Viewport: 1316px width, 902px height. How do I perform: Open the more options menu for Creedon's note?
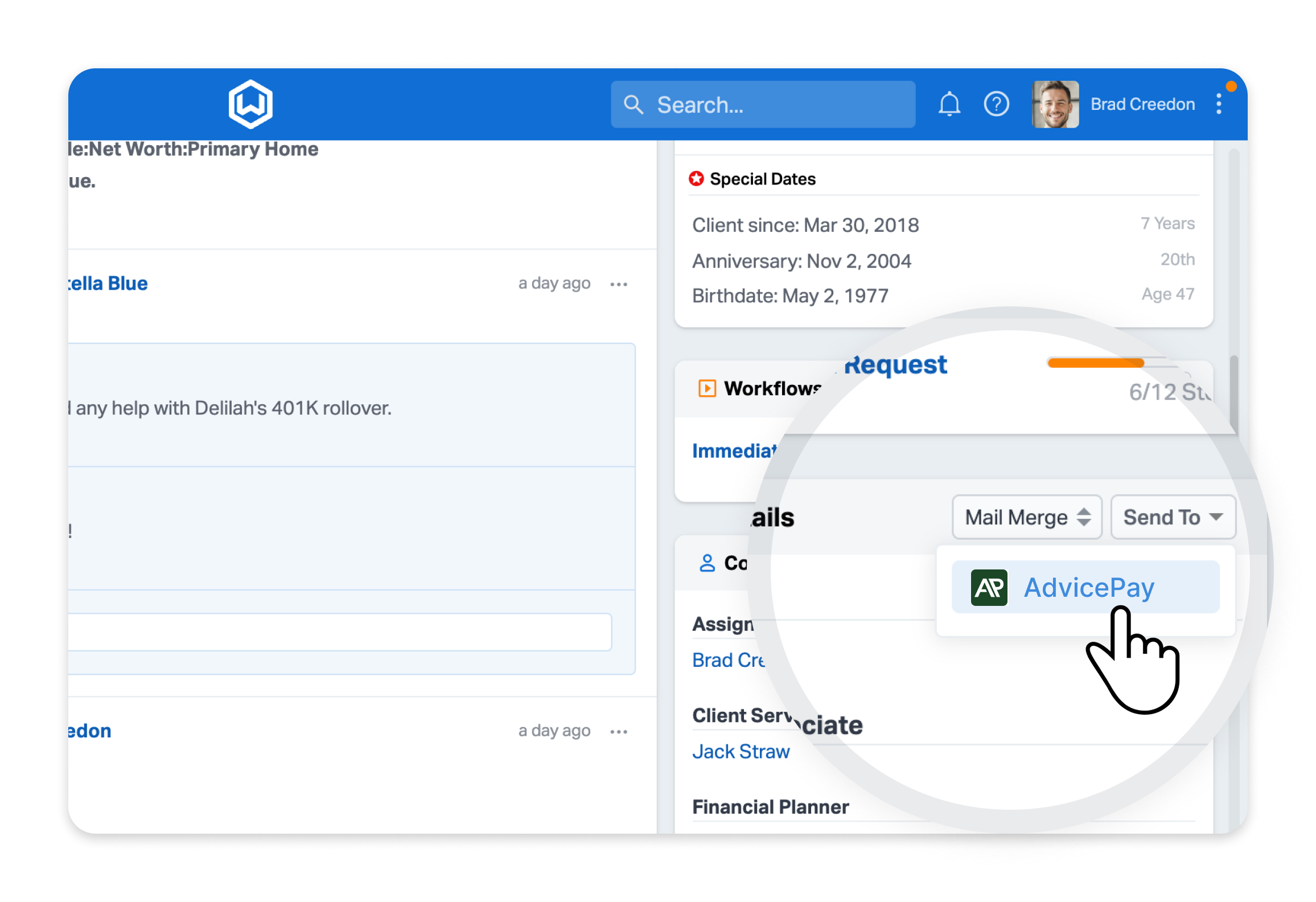click(618, 731)
